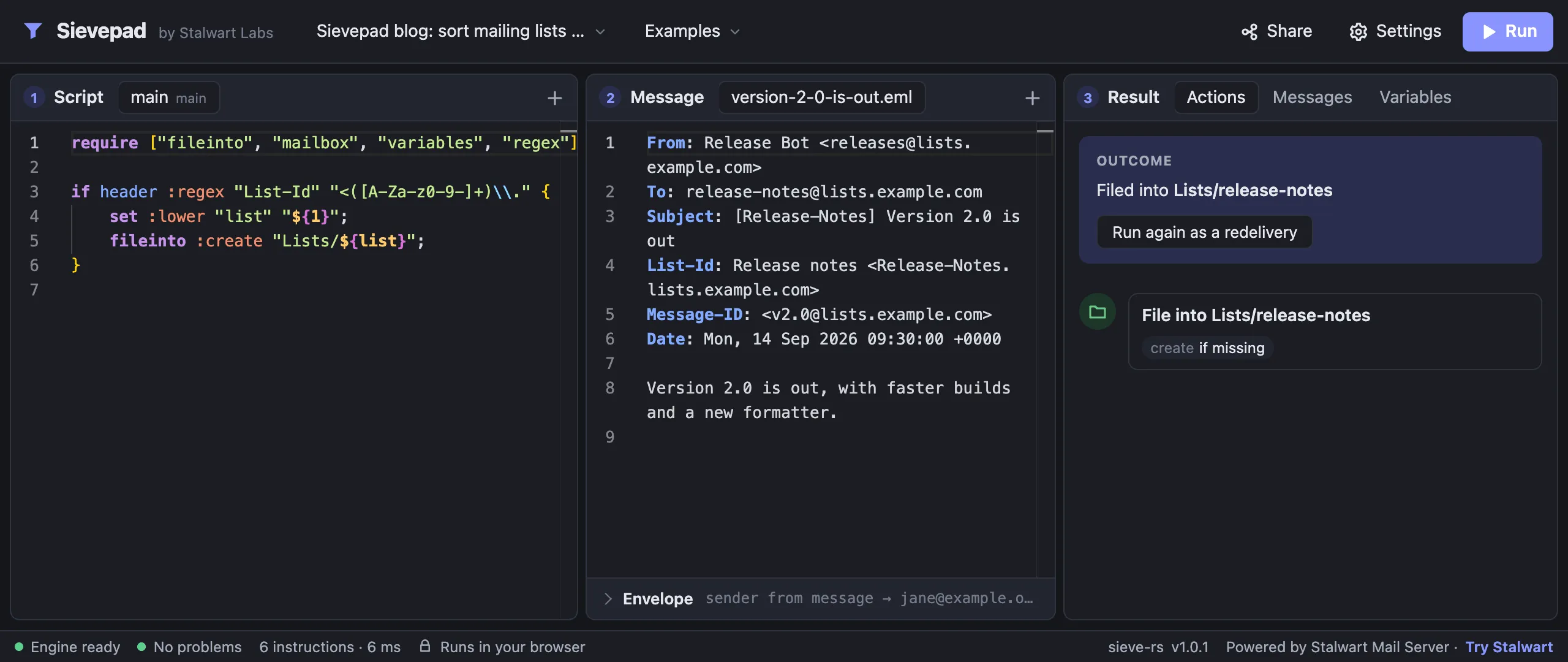The width and height of the screenshot is (1568, 662).
Task: Click the Run play triangle icon
Action: click(x=1489, y=32)
